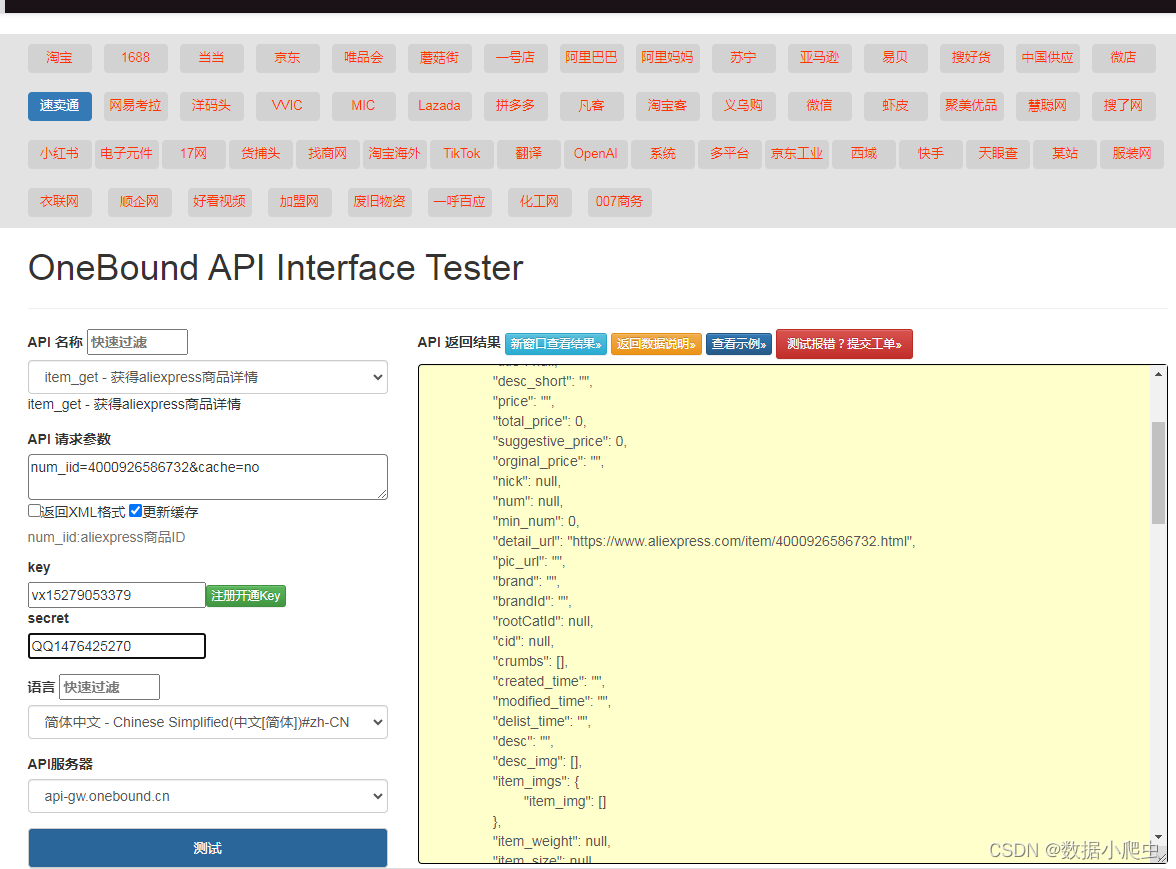Open the 唯品会 tab
This screenshot has width=1176, height=869.
point(363,58)
